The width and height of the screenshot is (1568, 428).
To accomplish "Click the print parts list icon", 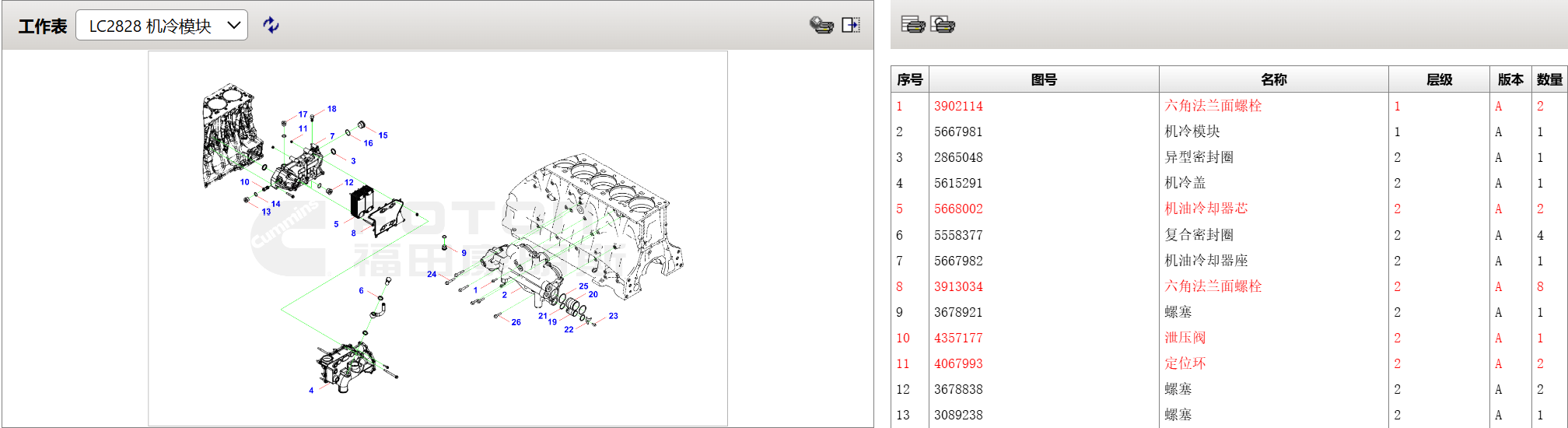I will (912, 25).
